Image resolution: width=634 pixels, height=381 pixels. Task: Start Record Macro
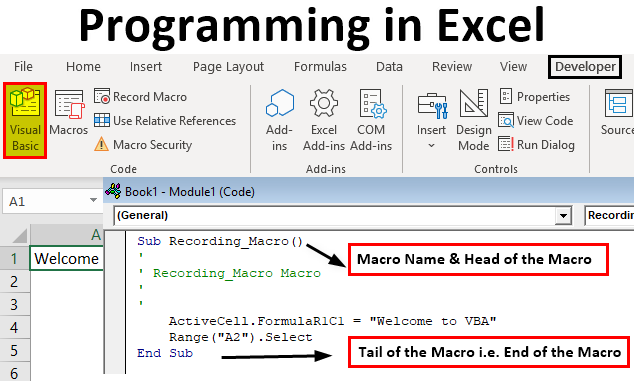[x=141, y=97]
